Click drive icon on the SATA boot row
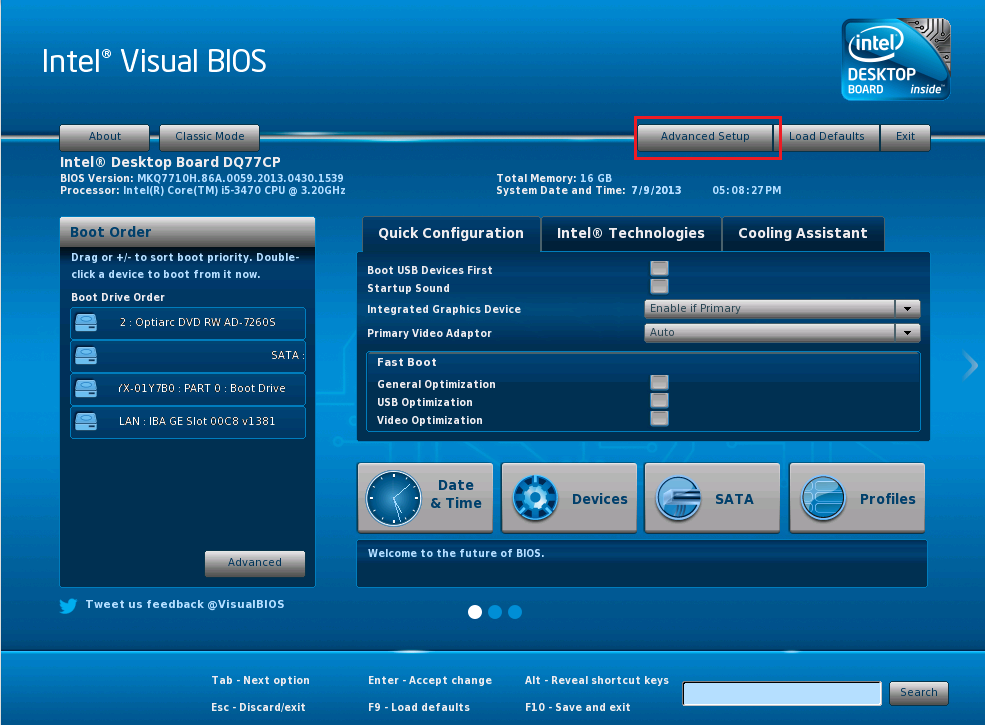The height and width of the screenshot is (725, 985). click(86, 356)
